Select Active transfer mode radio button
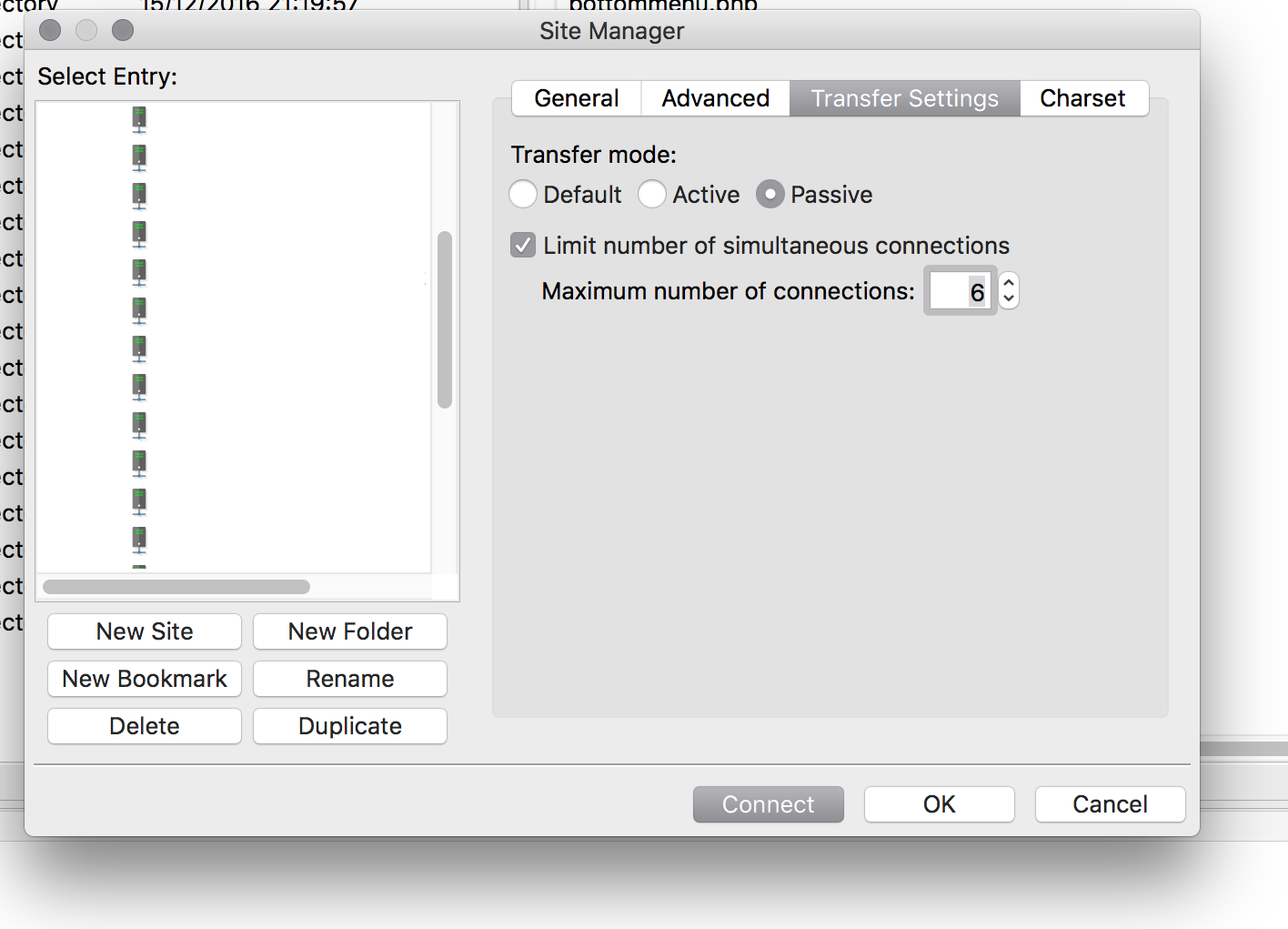This screenshot has height=929, width=1288. 652,194
